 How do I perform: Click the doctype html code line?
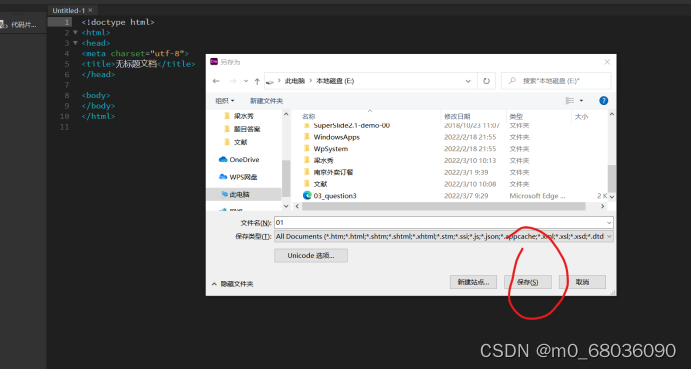118,22
